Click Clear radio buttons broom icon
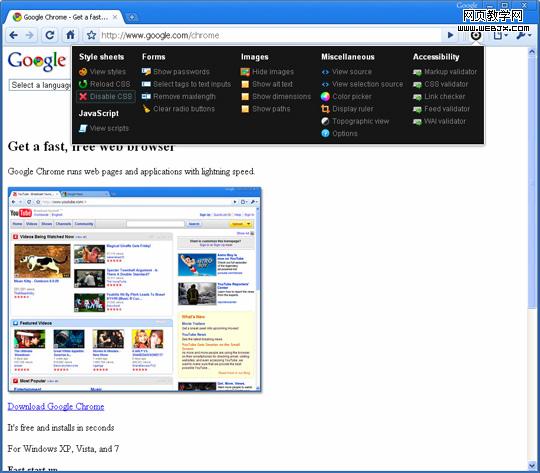Screen dimensions: 540x473 tap(147, 109)
